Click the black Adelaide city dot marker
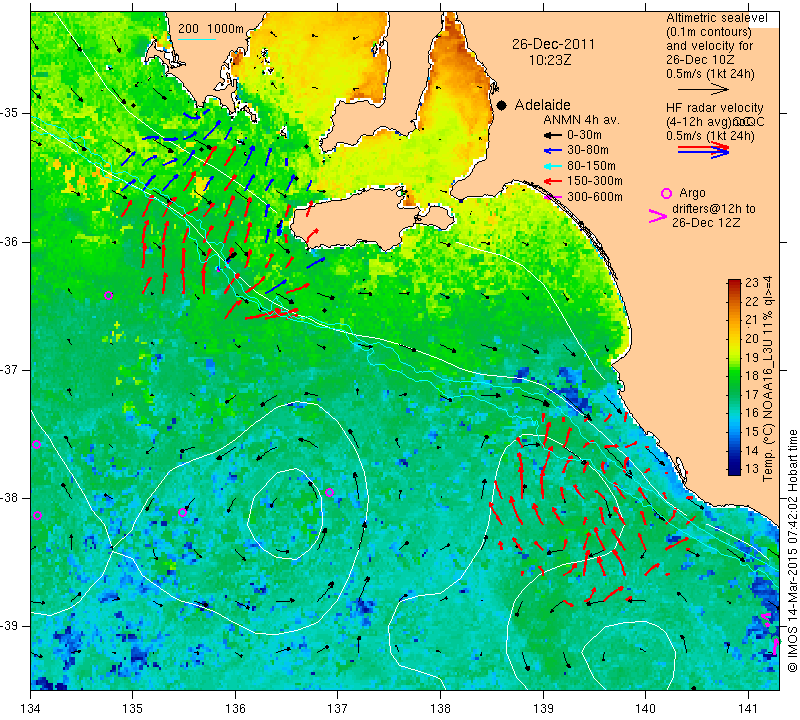The height and width of the screenshot is (720, 800). (x=502, y=105)
